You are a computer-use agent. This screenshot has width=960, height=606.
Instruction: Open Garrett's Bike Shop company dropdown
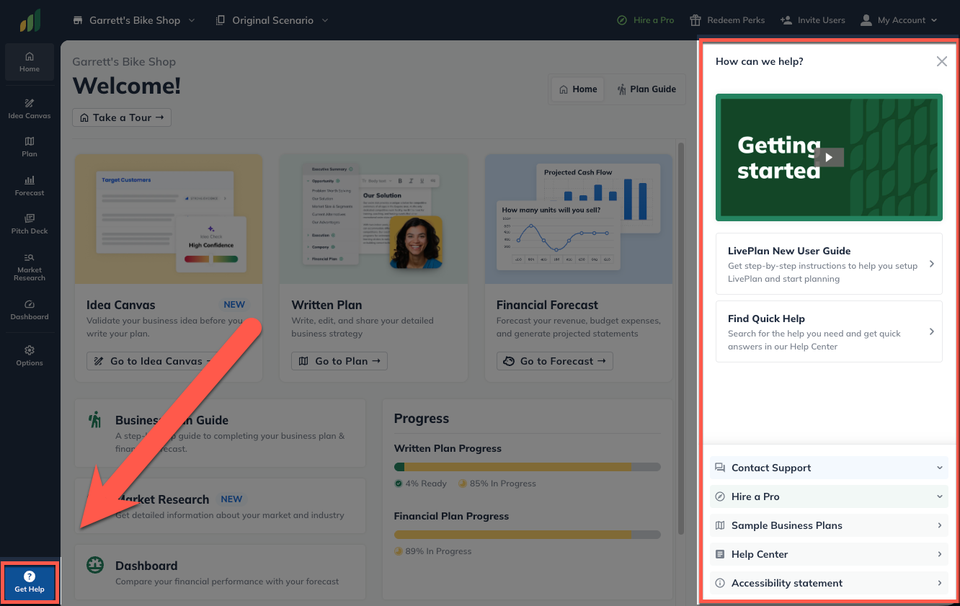(134, 20)
